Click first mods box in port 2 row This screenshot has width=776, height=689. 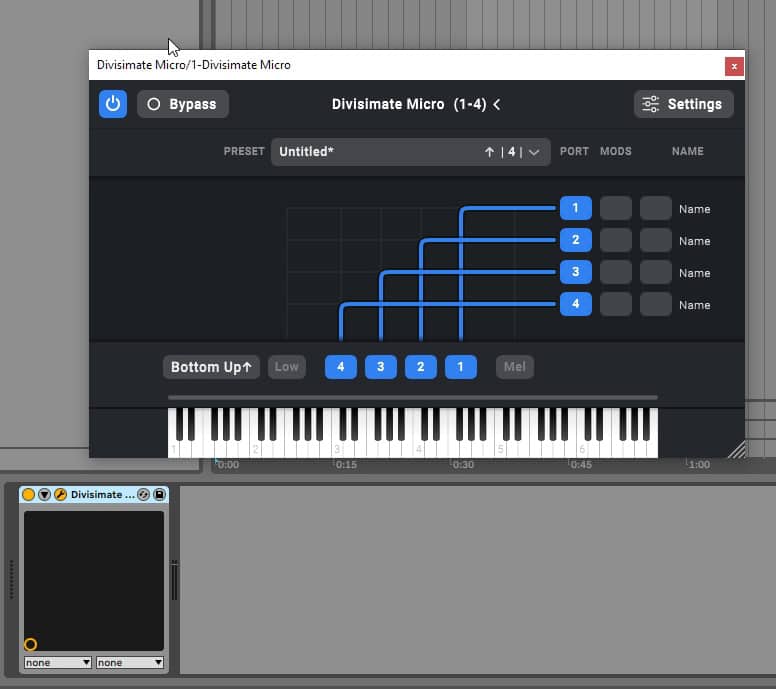pos(616,240)
